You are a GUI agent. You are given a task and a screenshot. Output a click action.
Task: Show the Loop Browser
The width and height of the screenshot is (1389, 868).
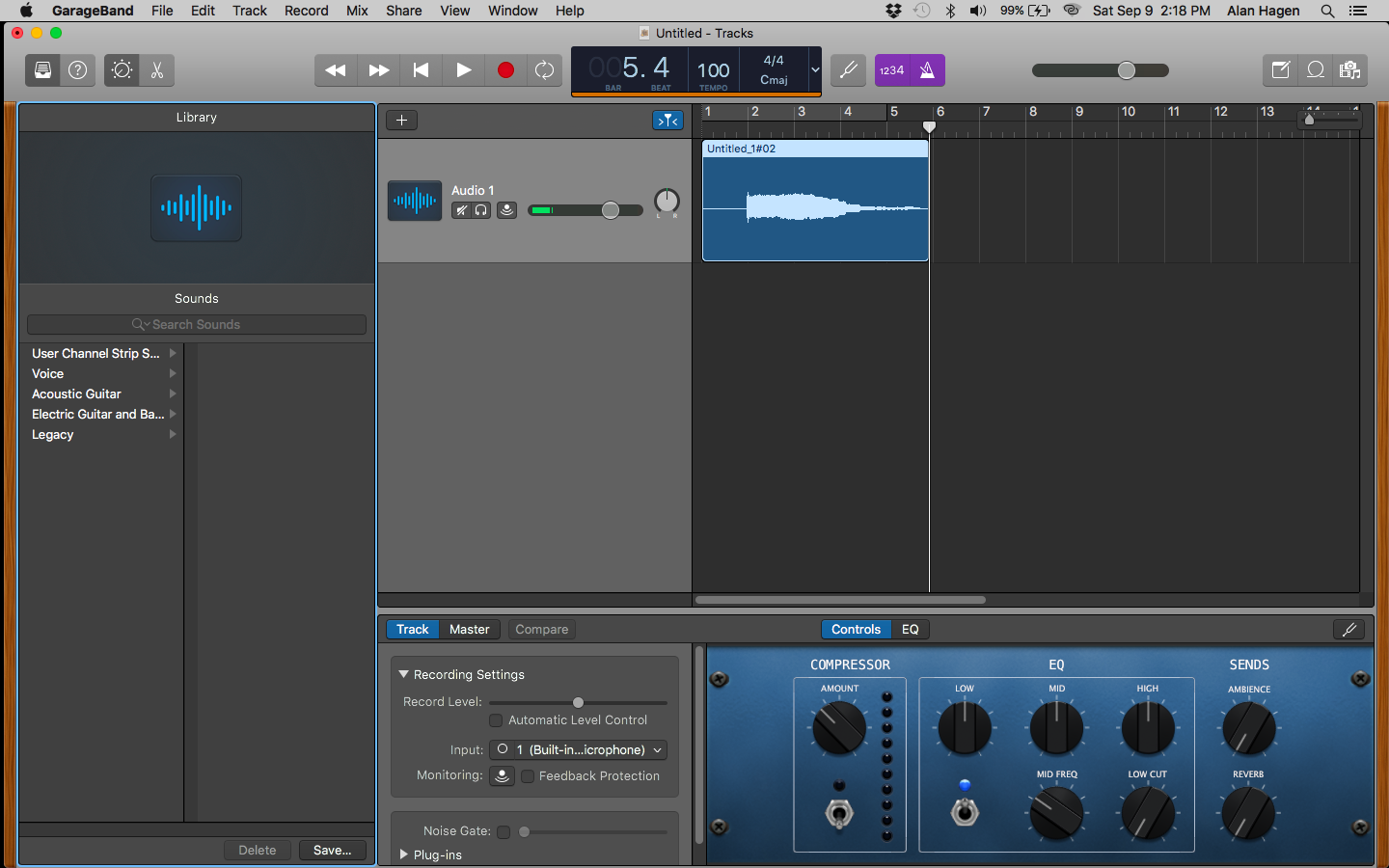[x=1316, y=70]
